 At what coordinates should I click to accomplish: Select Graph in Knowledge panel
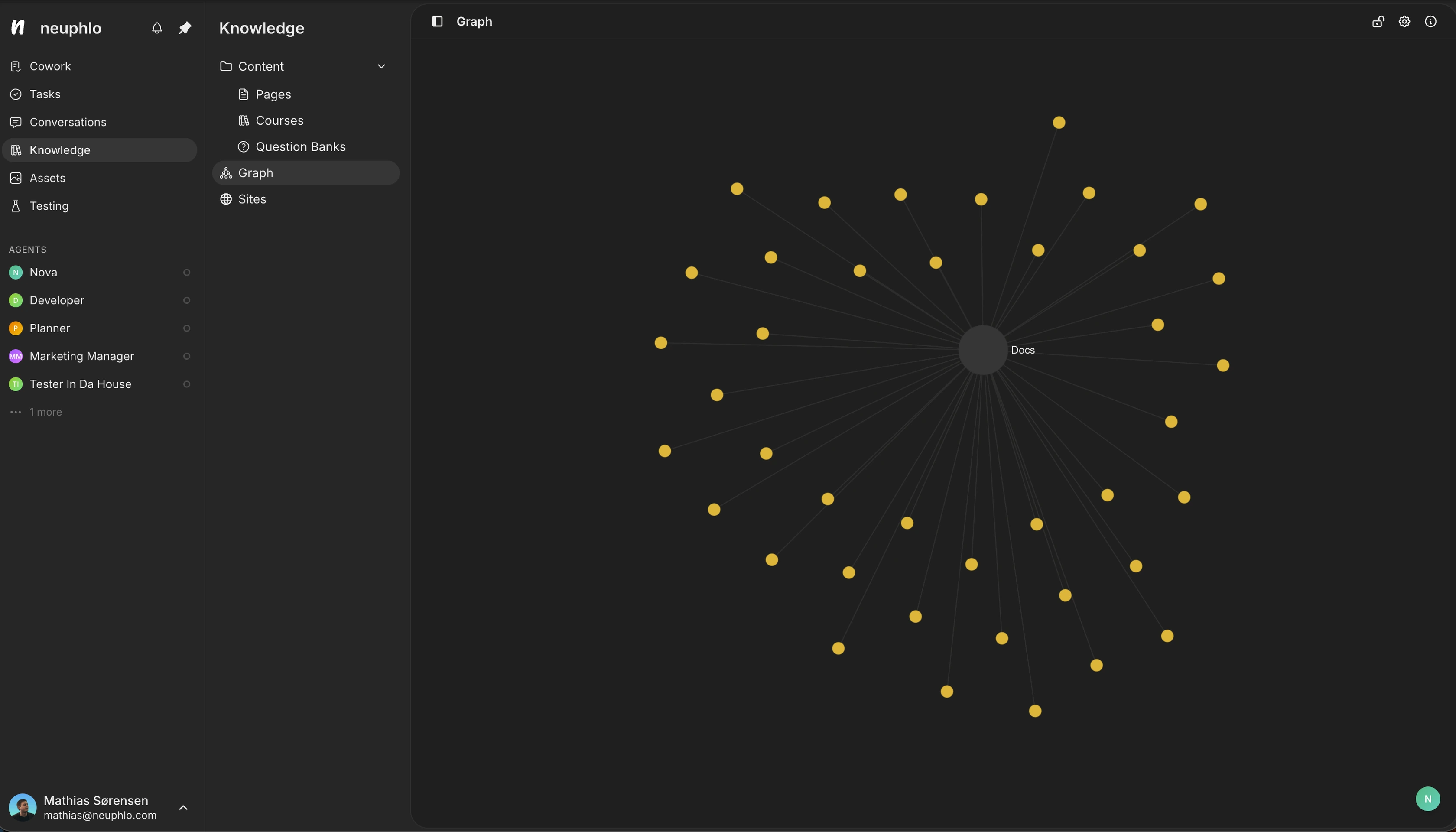click(305, 173)
